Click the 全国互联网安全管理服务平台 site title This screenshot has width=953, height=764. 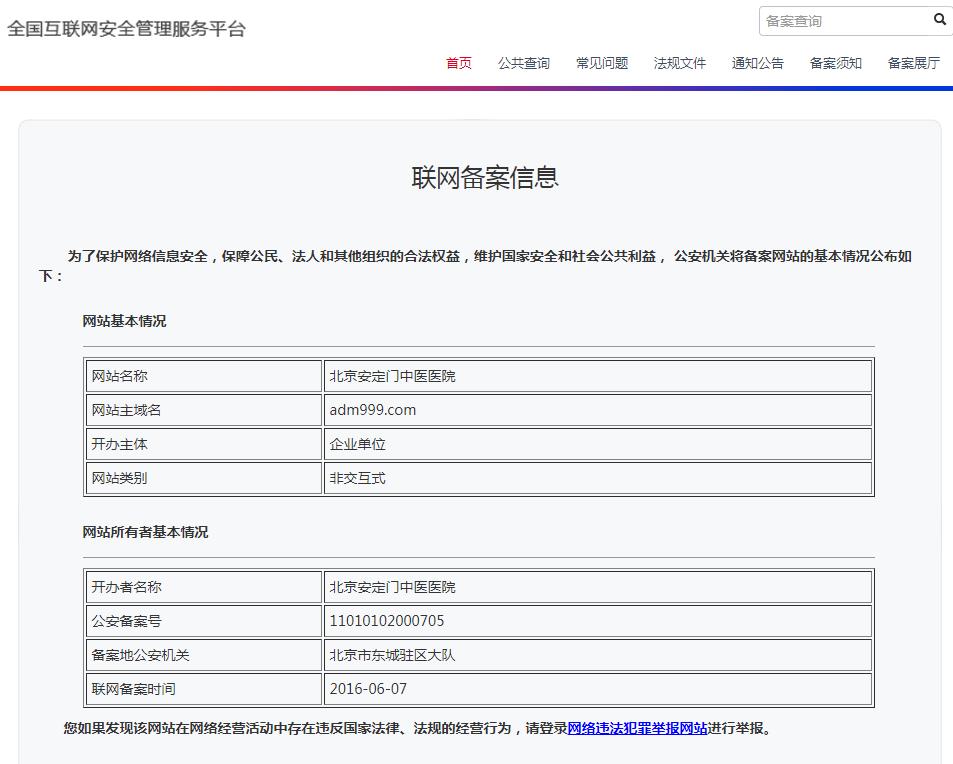126,29
